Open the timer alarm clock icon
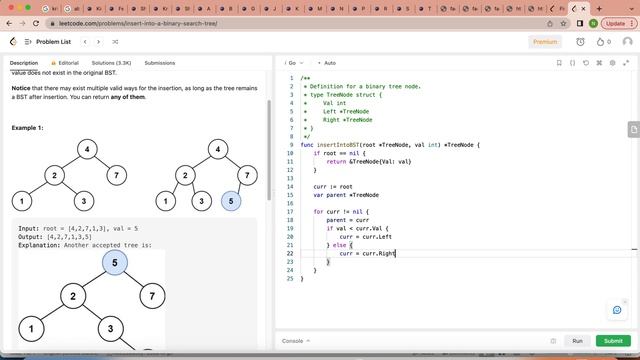Viewport: 640px width, 360px height. pos(580,42)
